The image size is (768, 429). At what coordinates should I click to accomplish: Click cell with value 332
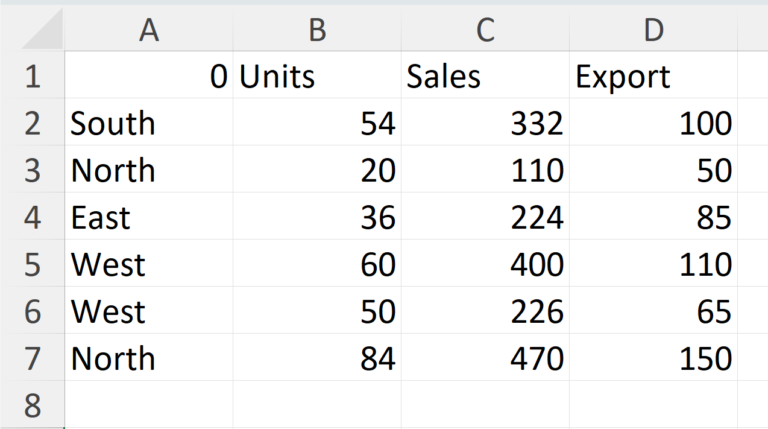coord(485,124)
